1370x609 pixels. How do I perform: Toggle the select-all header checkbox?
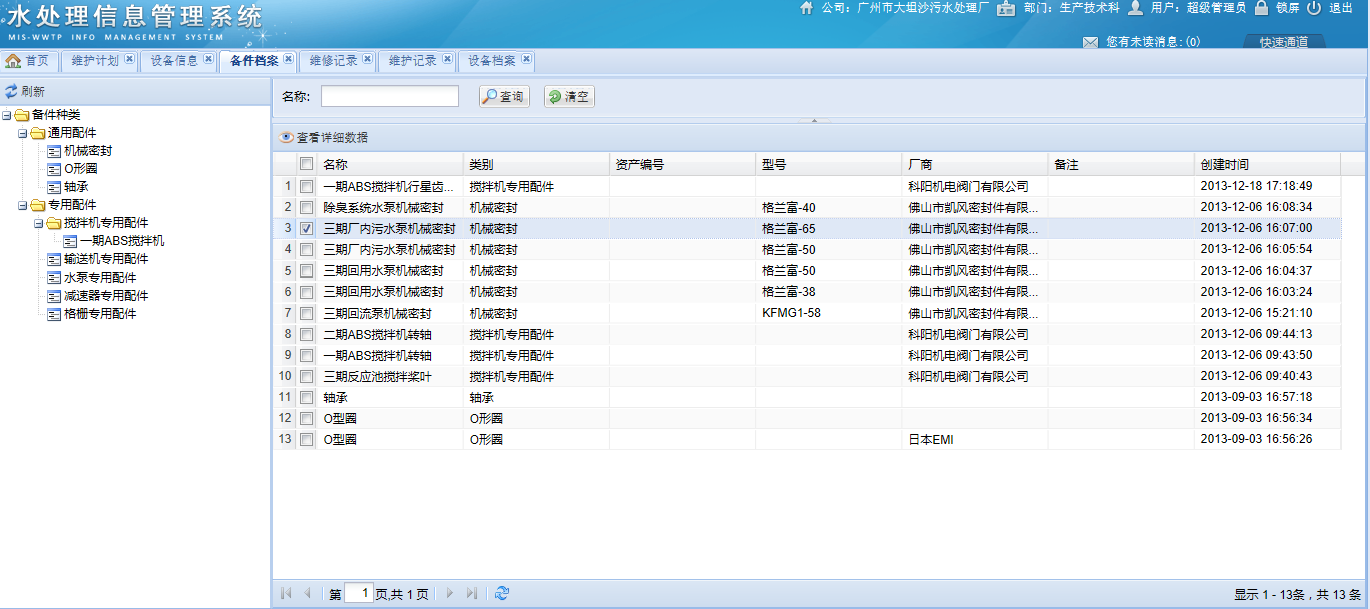[x=307, y=164]
